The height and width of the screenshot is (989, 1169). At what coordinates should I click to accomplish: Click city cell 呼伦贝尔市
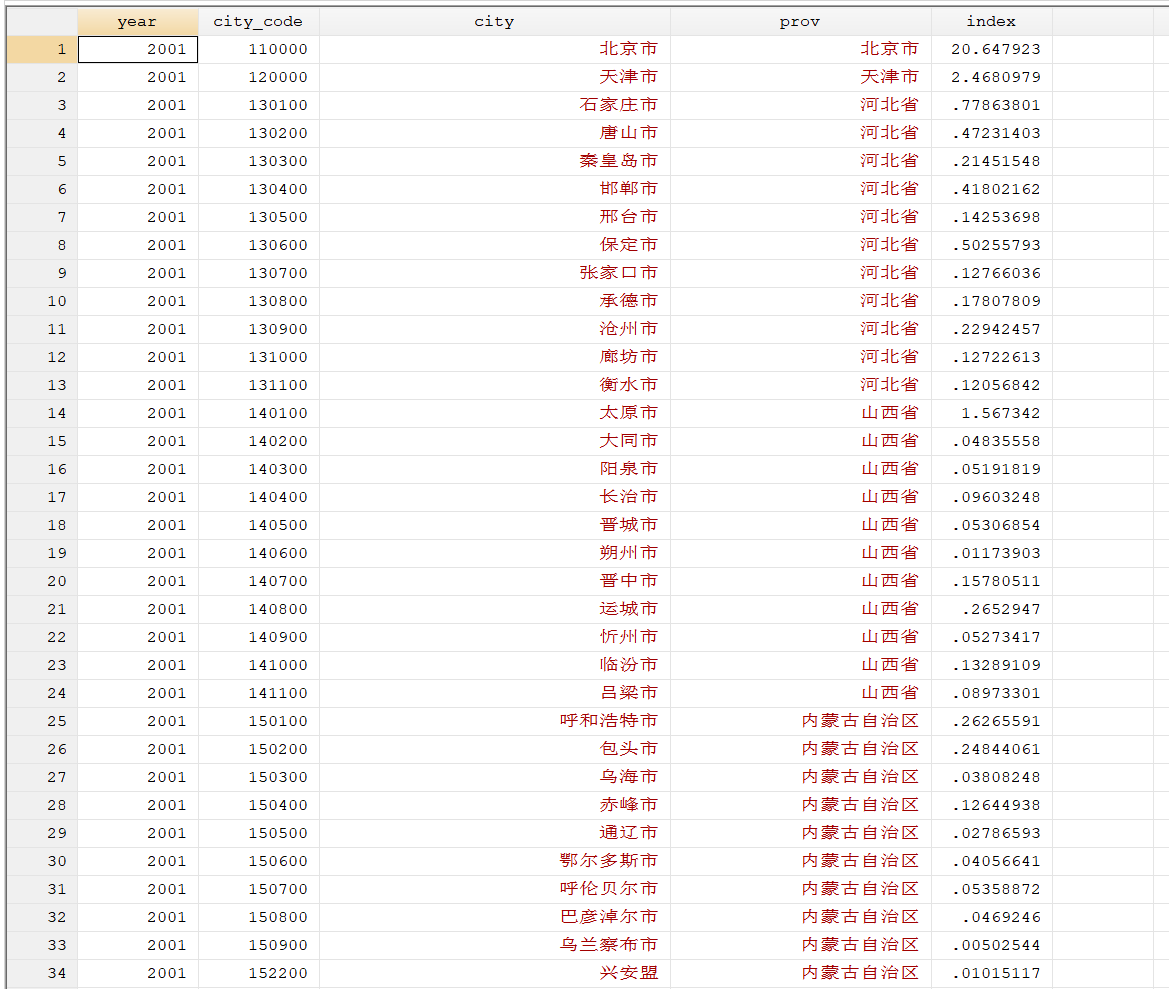tap(494, 889)
